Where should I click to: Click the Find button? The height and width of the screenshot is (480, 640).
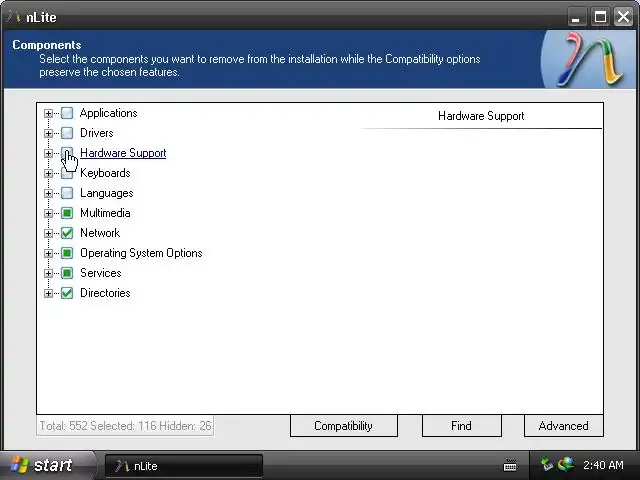(462, 426)
